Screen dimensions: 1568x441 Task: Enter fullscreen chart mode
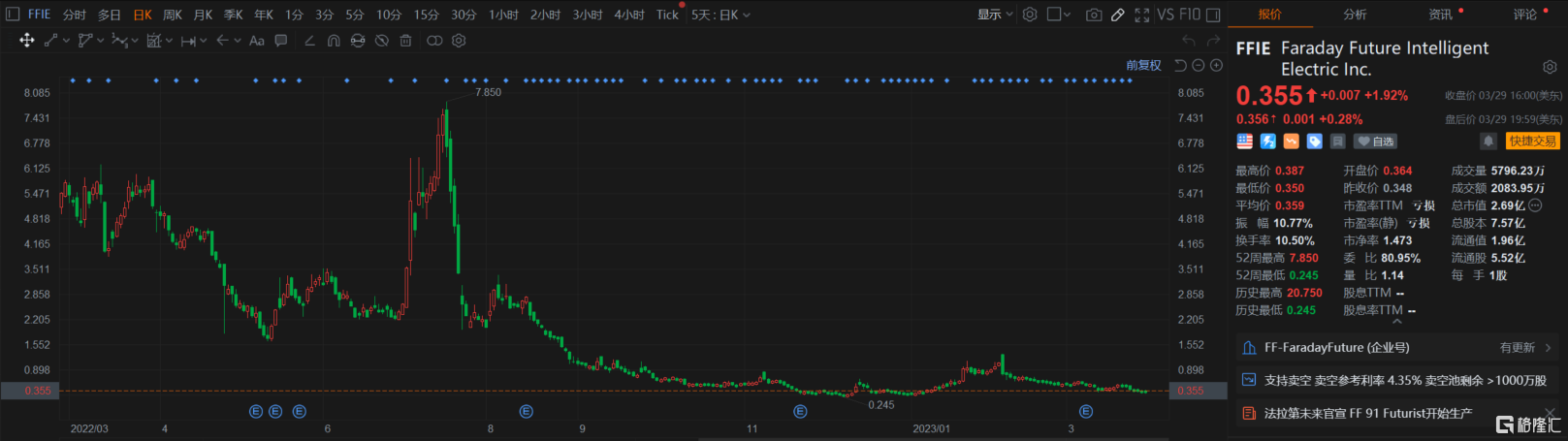click(x=1142, y=15)
